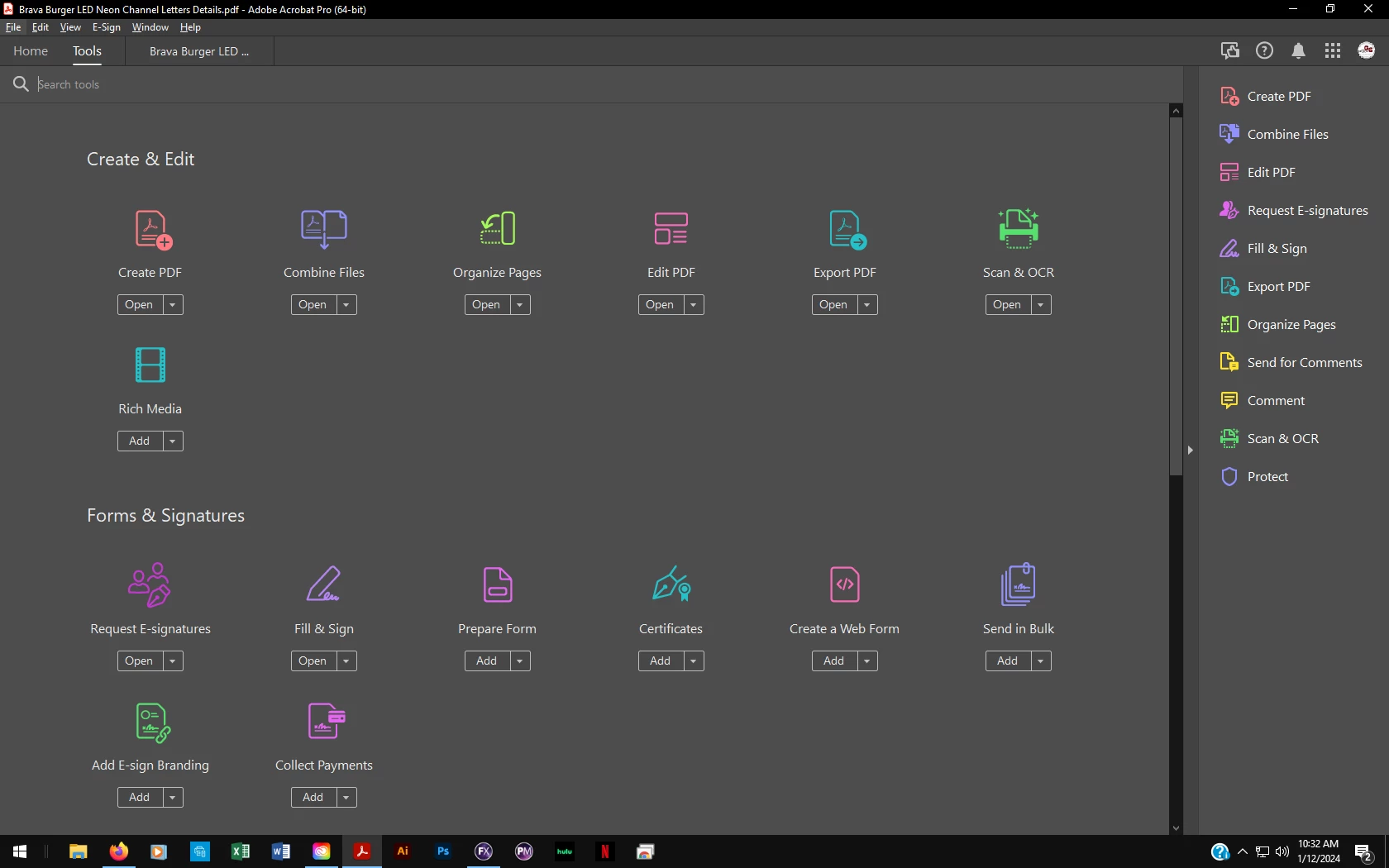
Task: Click the Create a Web Form icon
Action: [x=845, y=584]
